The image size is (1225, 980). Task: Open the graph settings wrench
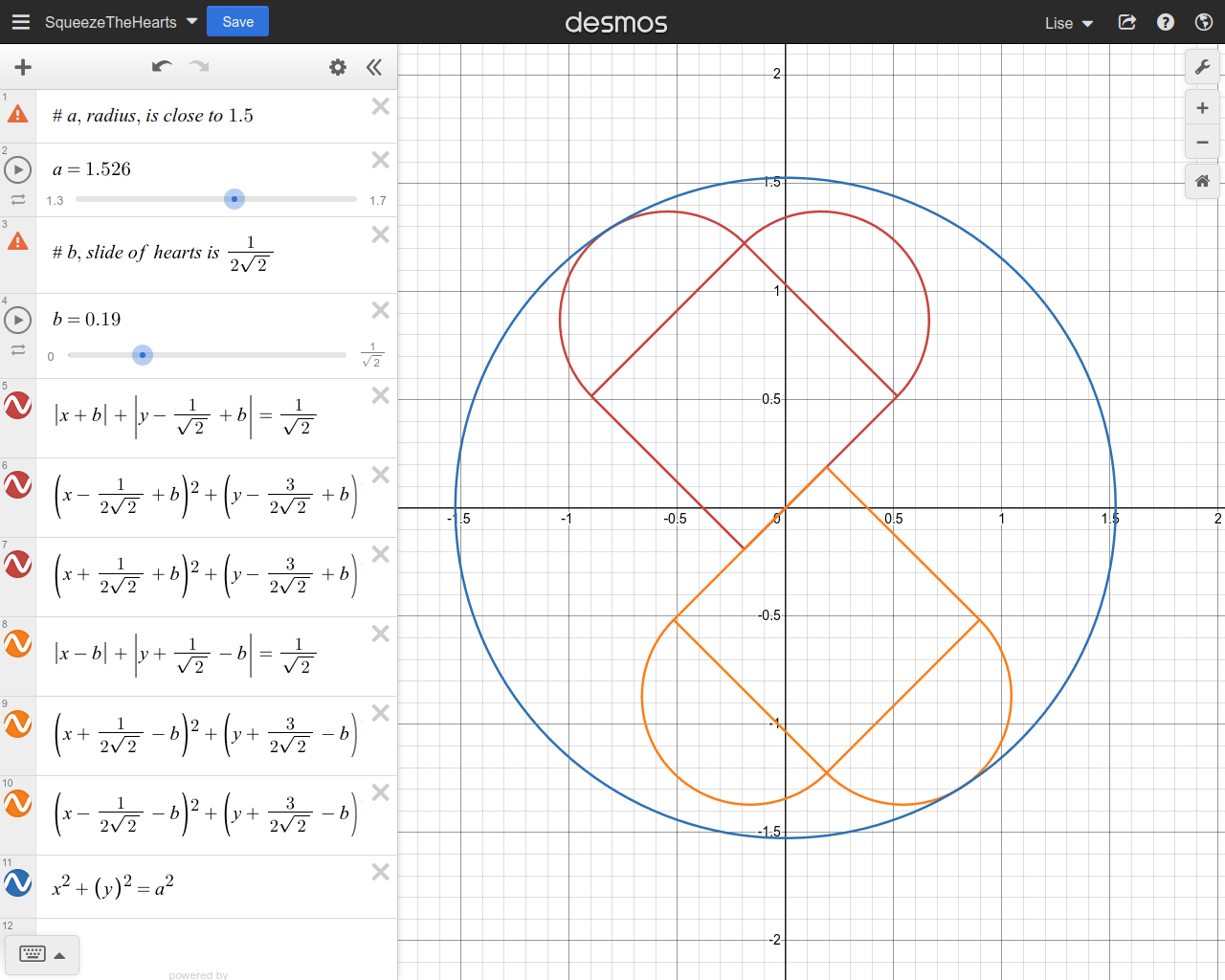pos(1202,67)
